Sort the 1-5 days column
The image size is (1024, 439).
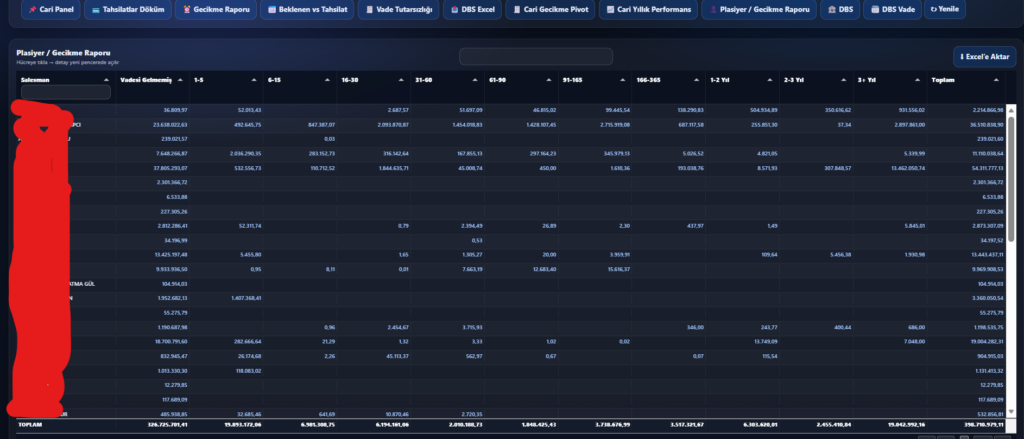254,80
